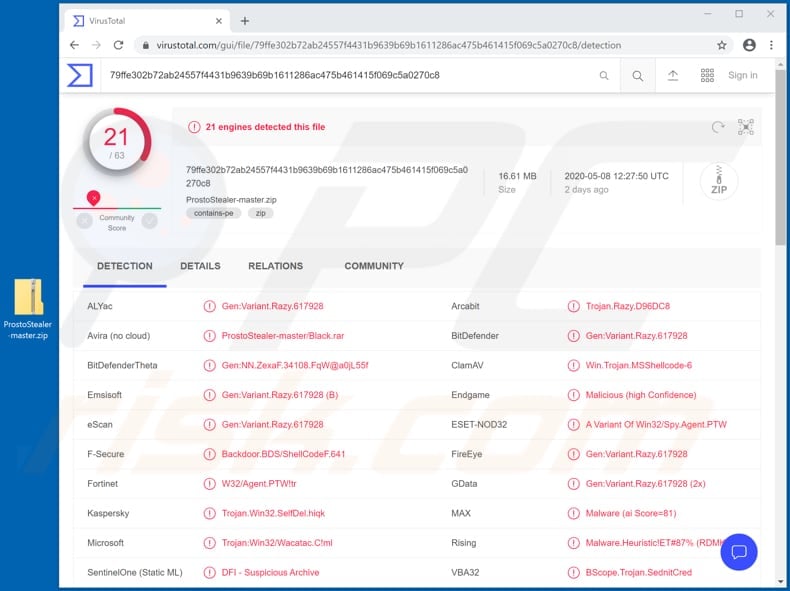Click the 16.61 MB size value
This screenshot has height=591, width=790.
click(x=517, y=176)
